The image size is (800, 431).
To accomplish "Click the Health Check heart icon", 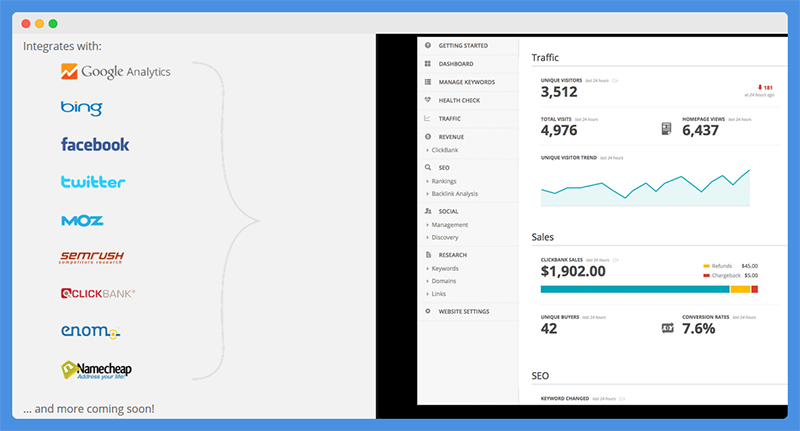I will (428, 100).
